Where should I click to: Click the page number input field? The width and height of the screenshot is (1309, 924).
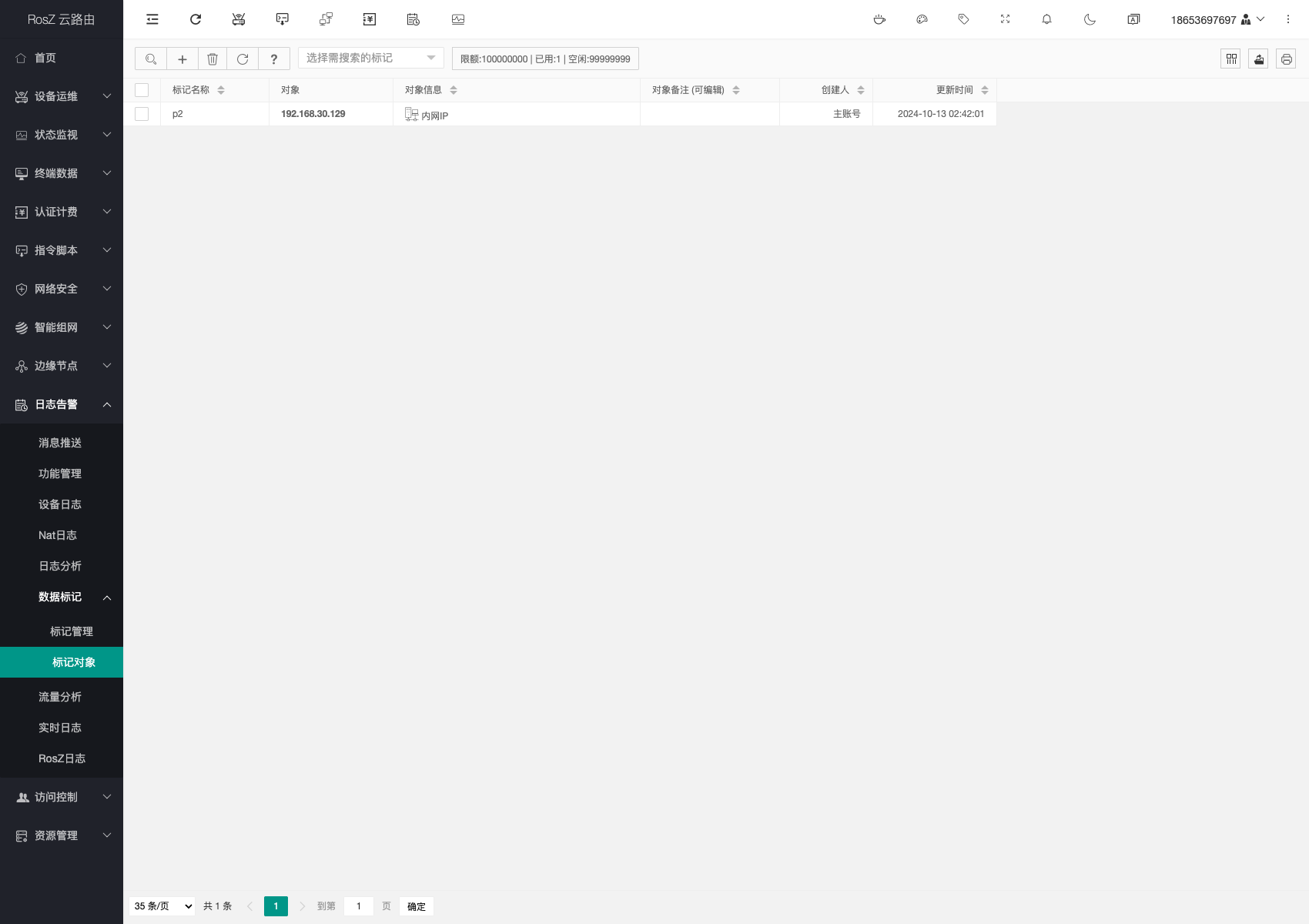(358, 906)
